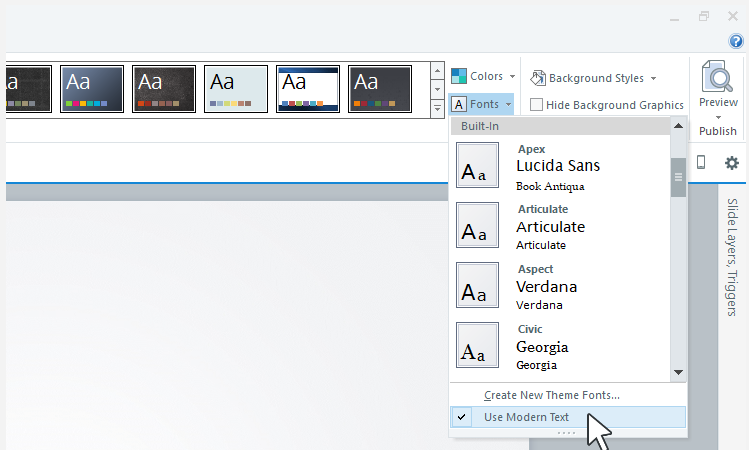This screenshot has height=450, width=749.
Task: Click the Aspect Aa preview icon
Action: (x=477, y=285)
